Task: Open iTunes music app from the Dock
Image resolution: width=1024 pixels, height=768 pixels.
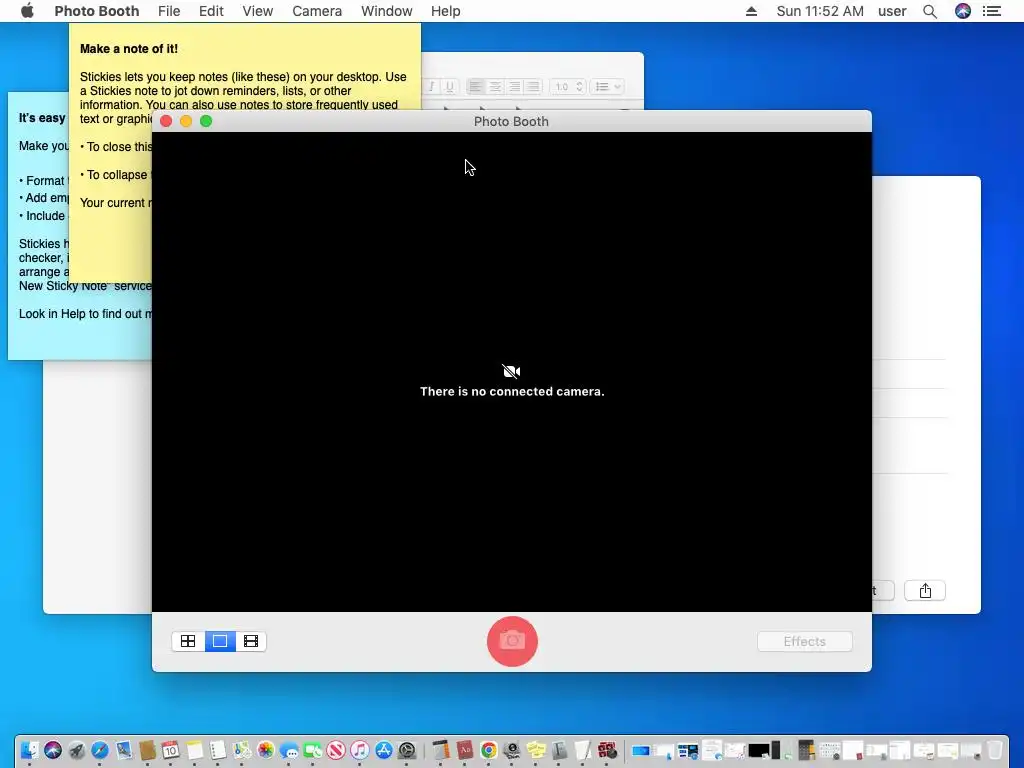Action: 359,750
